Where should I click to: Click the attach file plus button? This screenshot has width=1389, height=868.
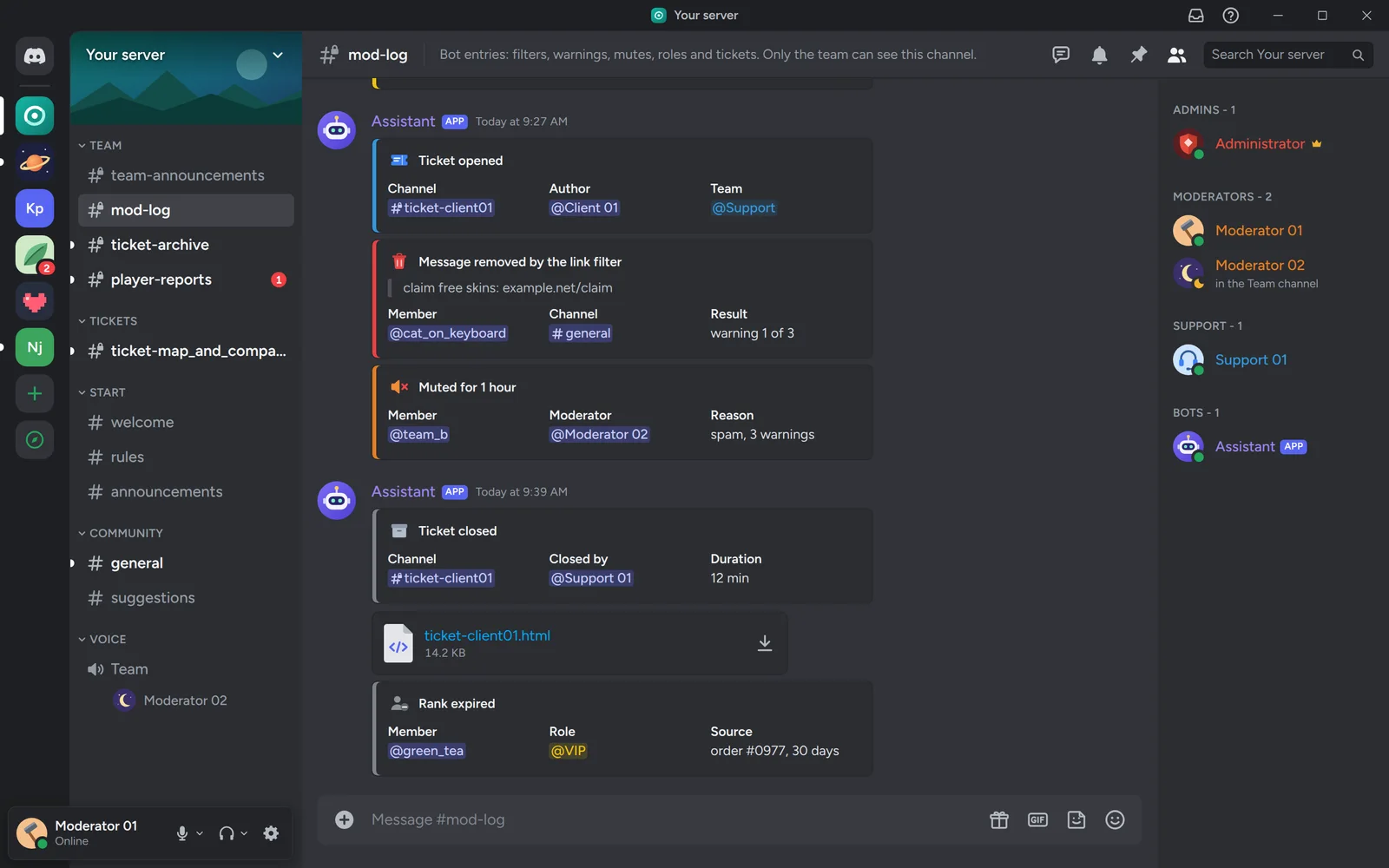(x=345, y=819)
